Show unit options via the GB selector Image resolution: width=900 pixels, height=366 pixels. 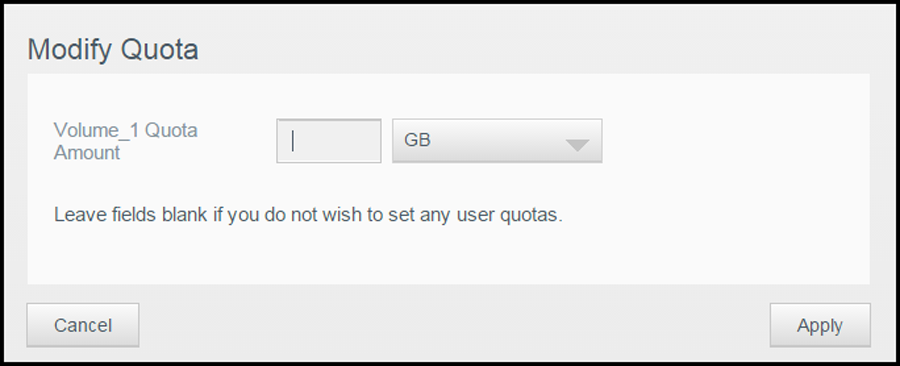point(497,141)
